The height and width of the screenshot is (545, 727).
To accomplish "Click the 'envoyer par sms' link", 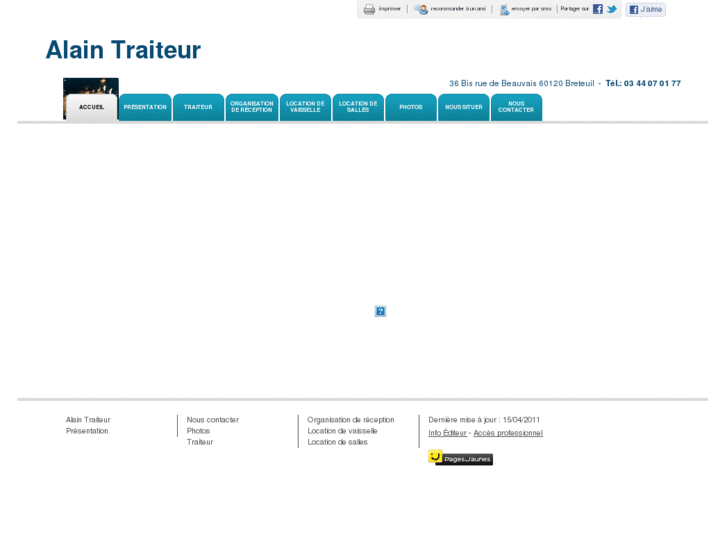I will click(x=531, y=9).
